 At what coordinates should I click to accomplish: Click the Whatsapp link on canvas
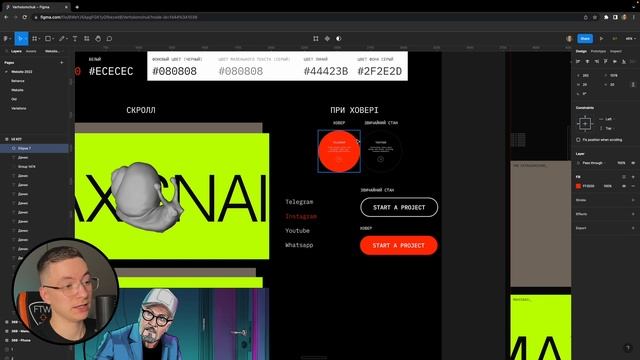click(299, 245)
